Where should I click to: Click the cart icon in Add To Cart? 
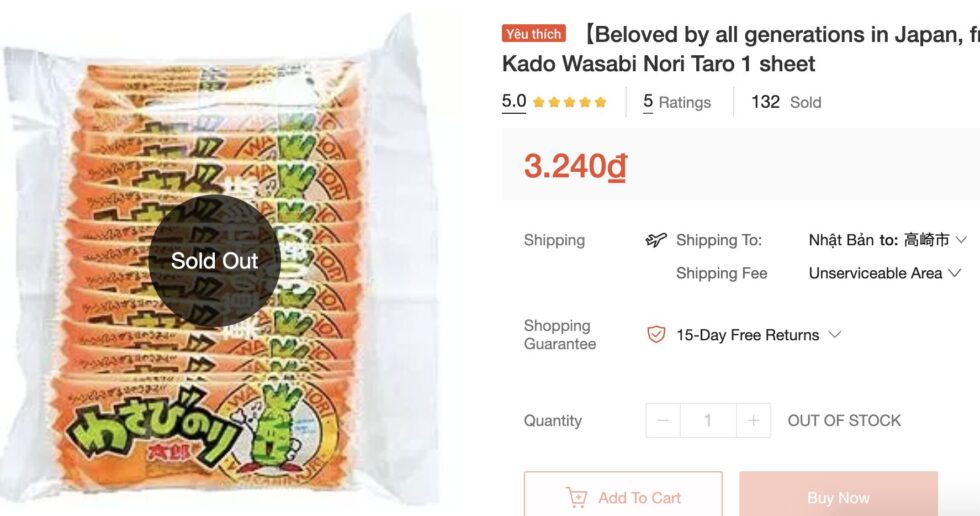(x=576, y=497)
